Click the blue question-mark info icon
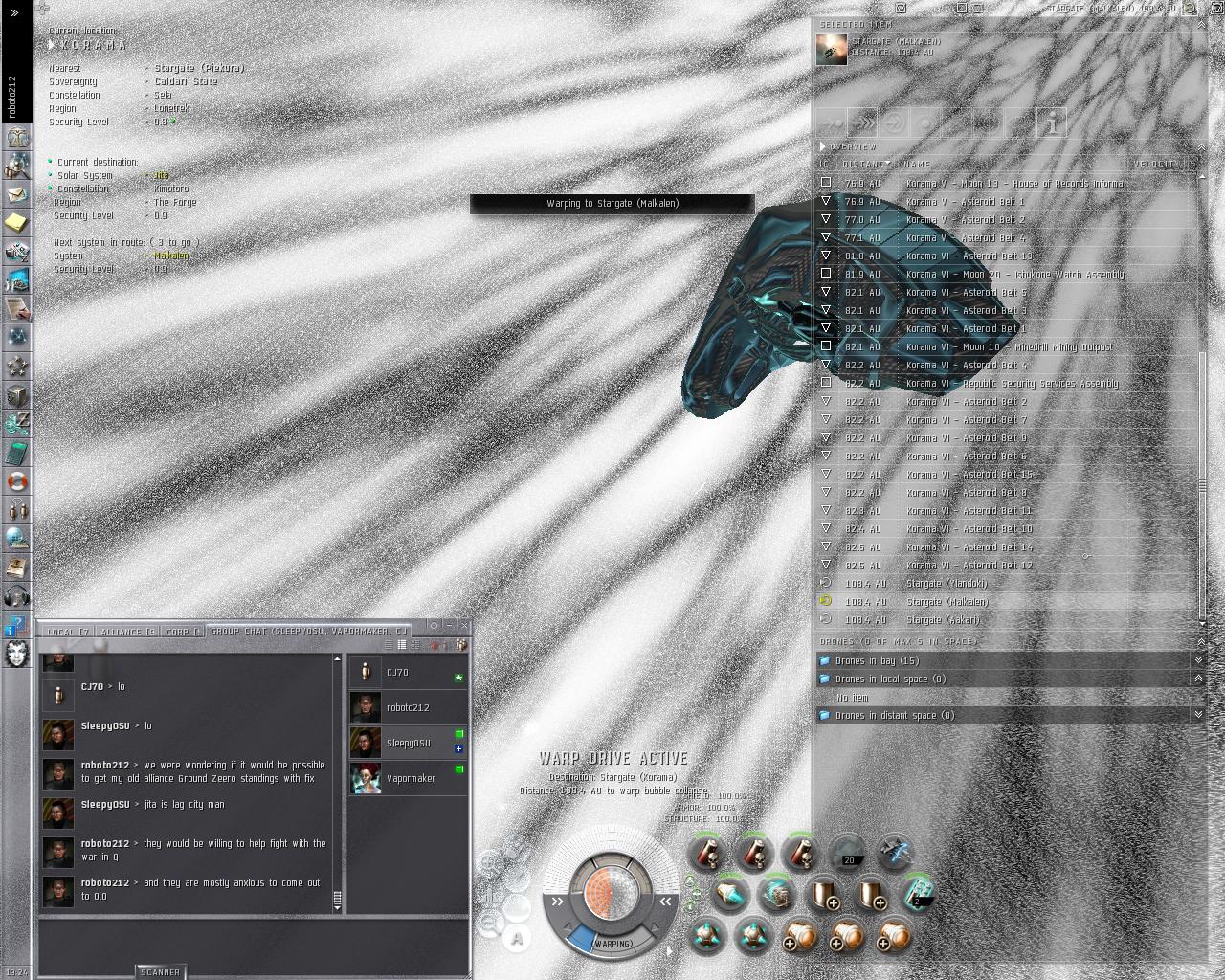 point(16,625)
